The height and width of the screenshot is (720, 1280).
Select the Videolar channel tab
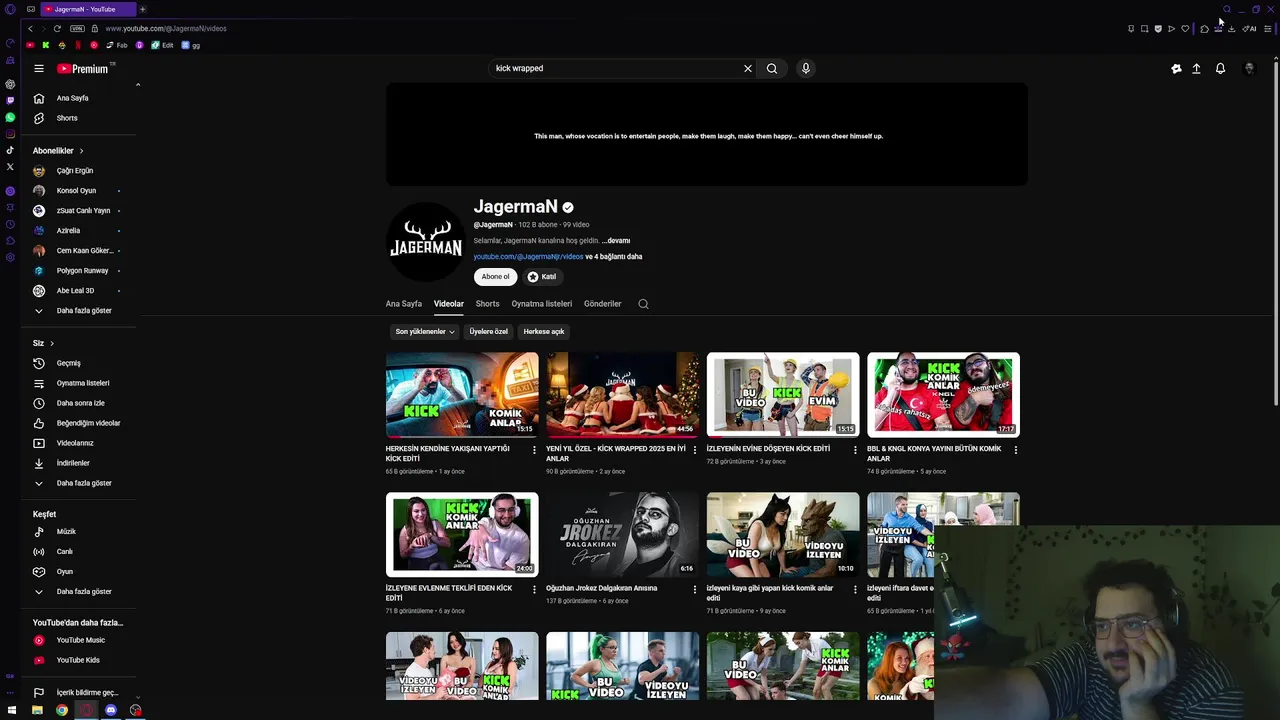449,304
